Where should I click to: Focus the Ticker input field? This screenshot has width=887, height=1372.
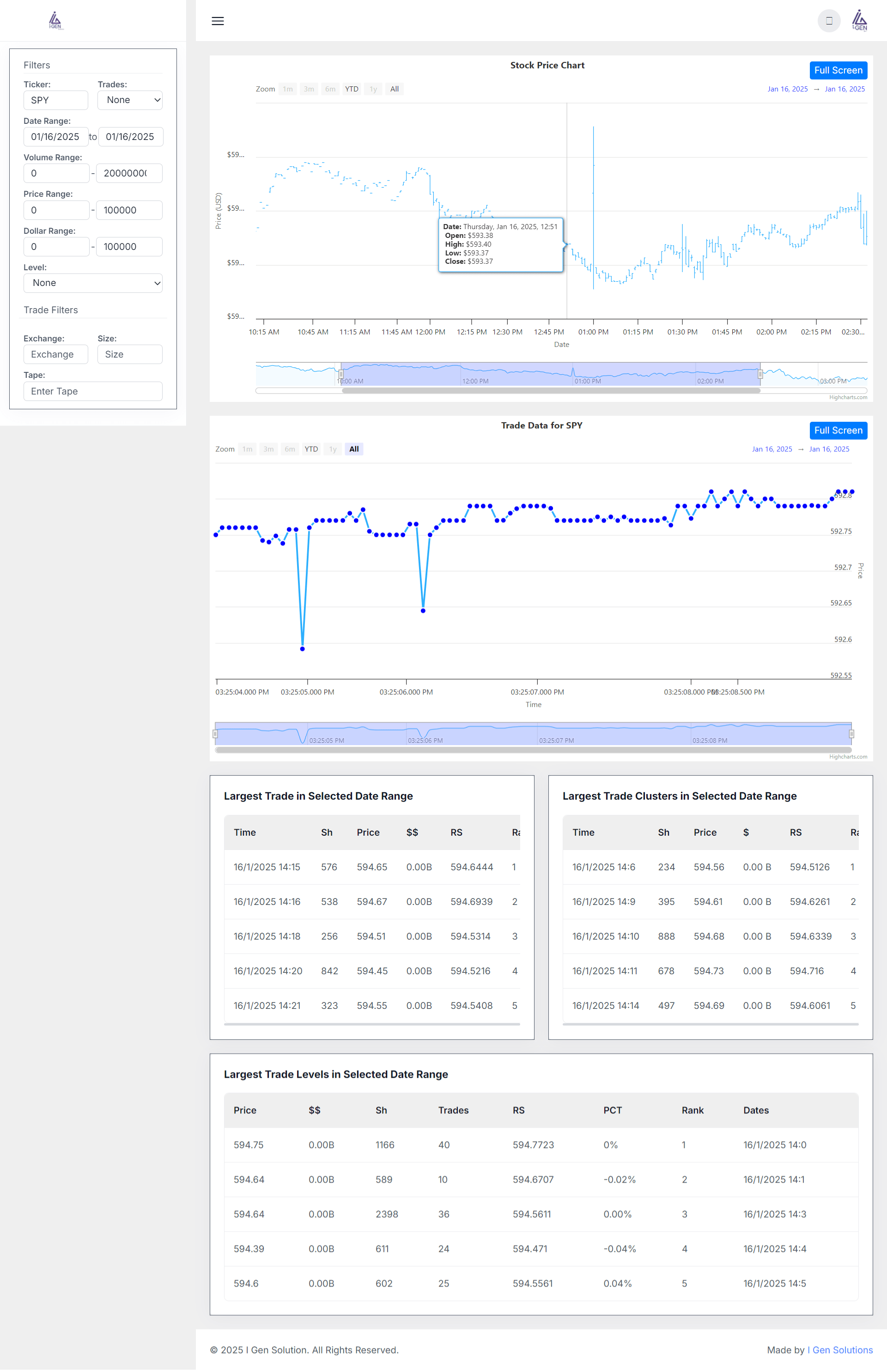coord(56,100)
